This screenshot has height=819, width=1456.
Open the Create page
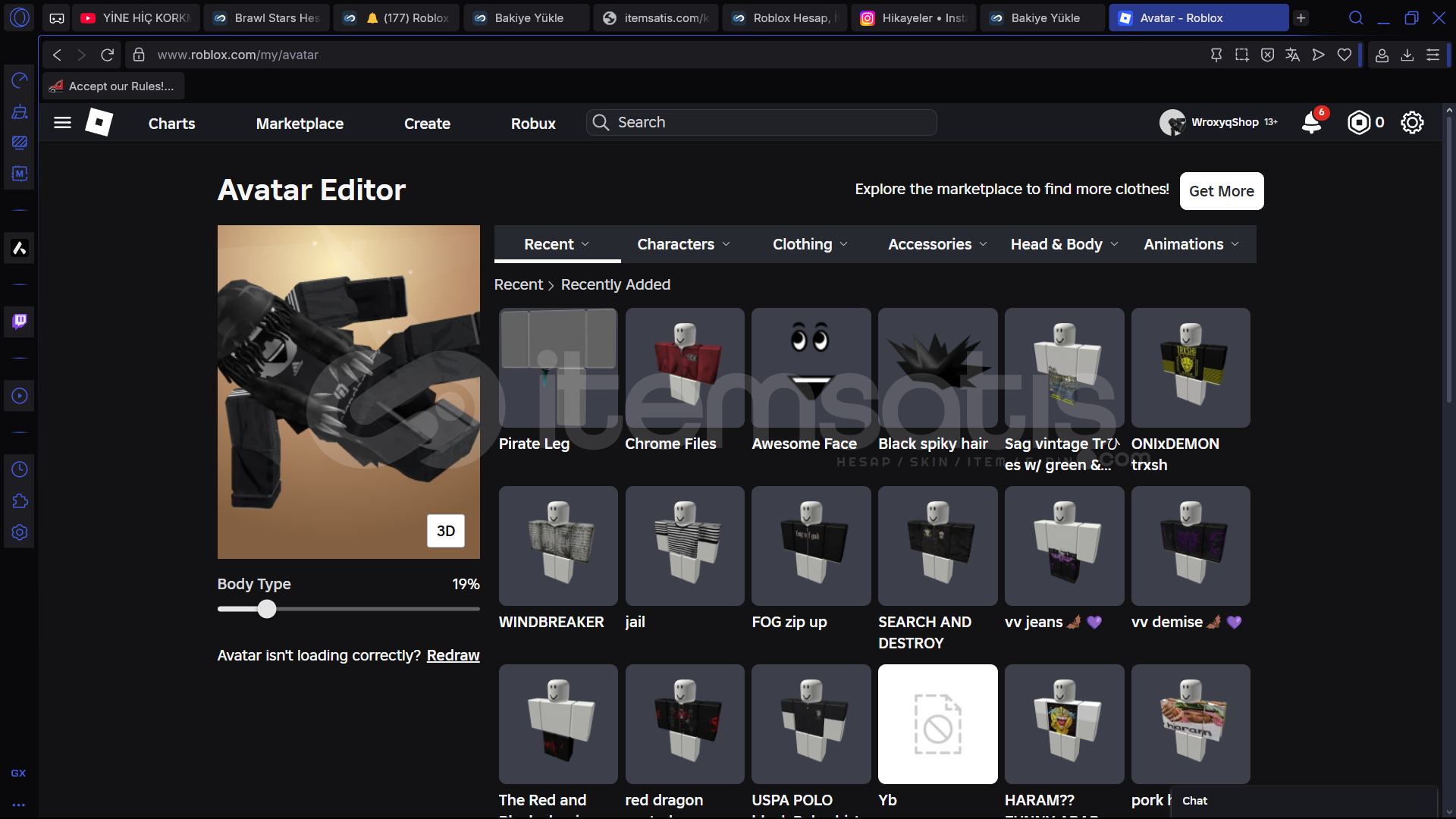pyautogui.click(x=427, y=124)
